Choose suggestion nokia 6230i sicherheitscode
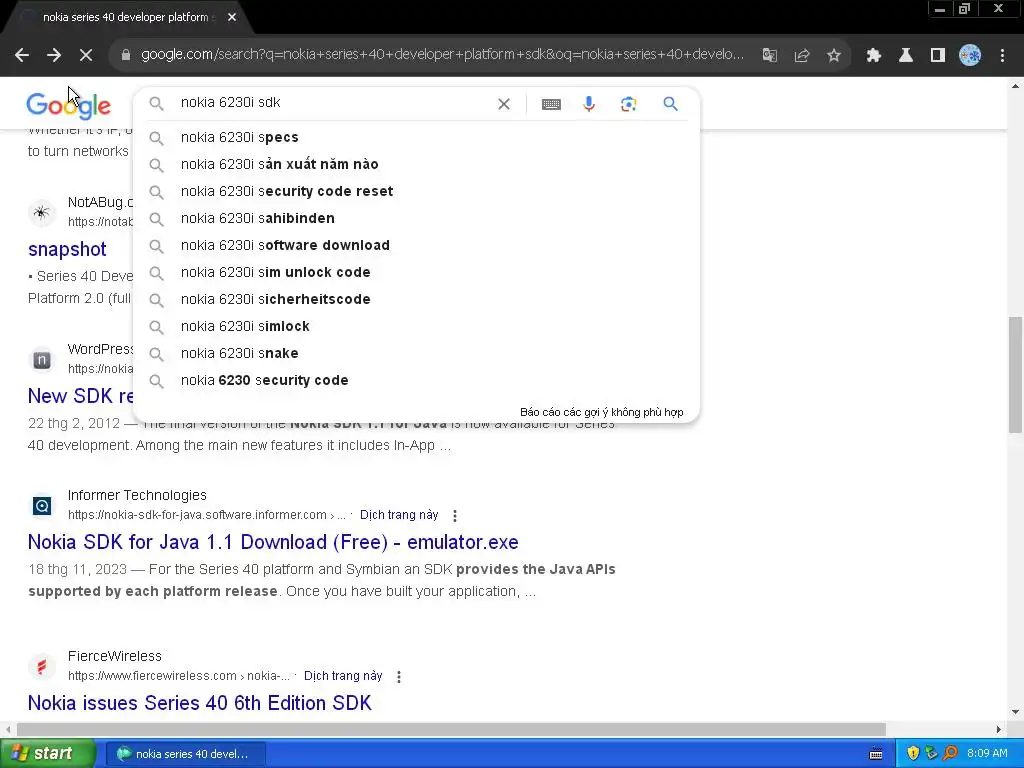The width and height of the screenshot is (1024, 768). point(417,300)
